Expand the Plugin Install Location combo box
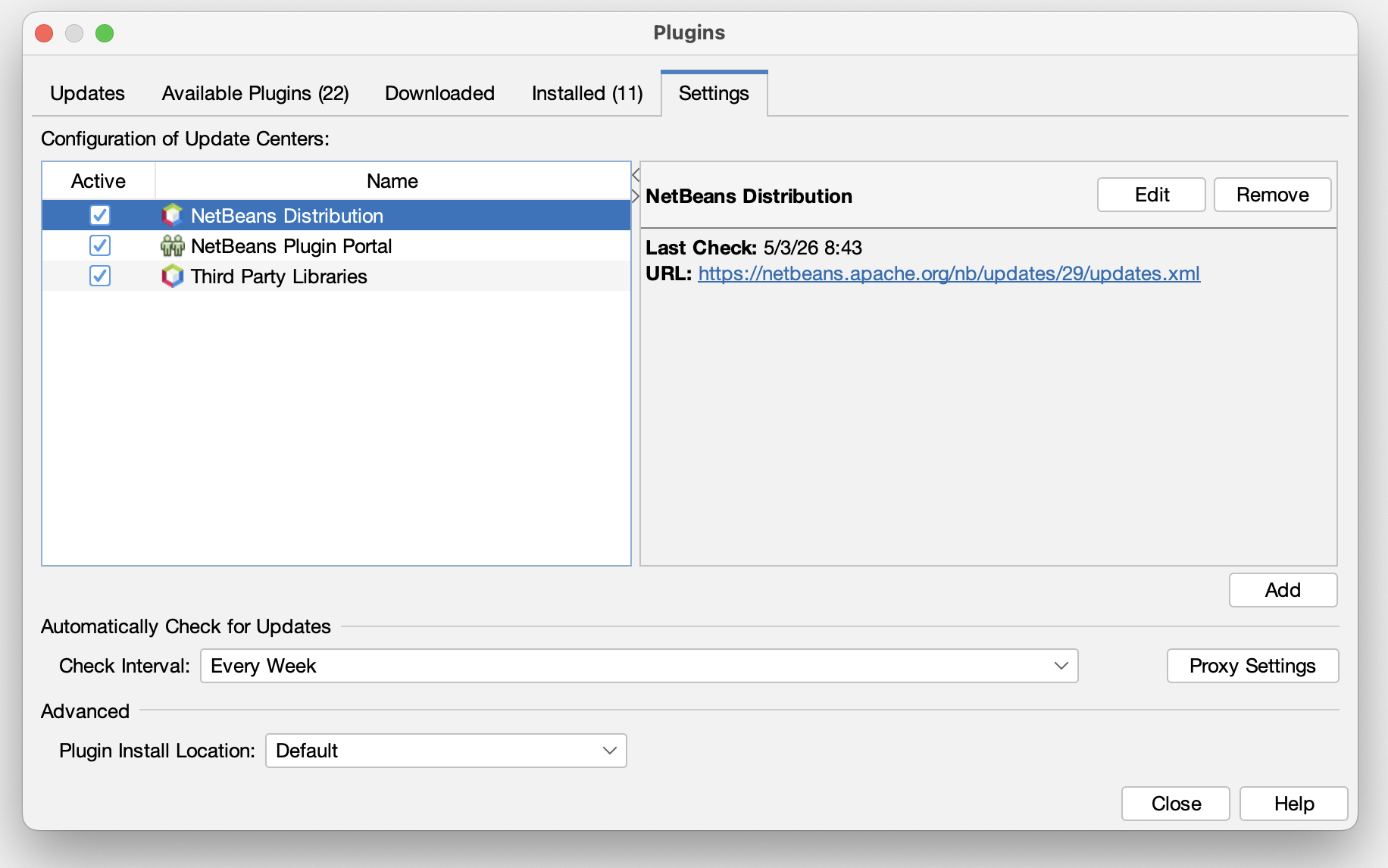The image size is (1388, 868). [445, 751]
